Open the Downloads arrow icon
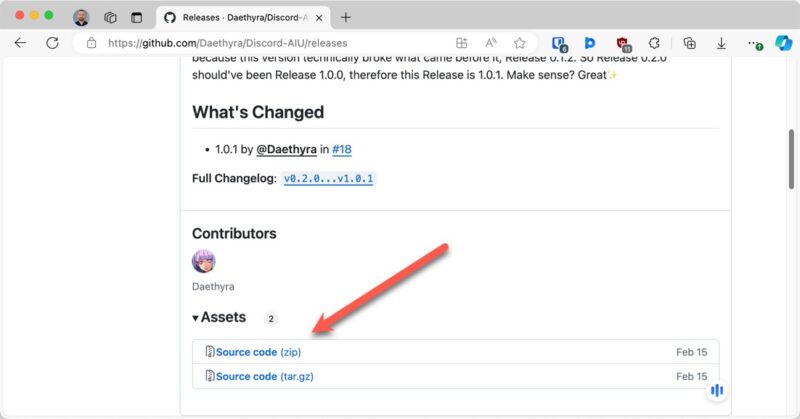This screenshot has height=419, width=800. (721, 43)
